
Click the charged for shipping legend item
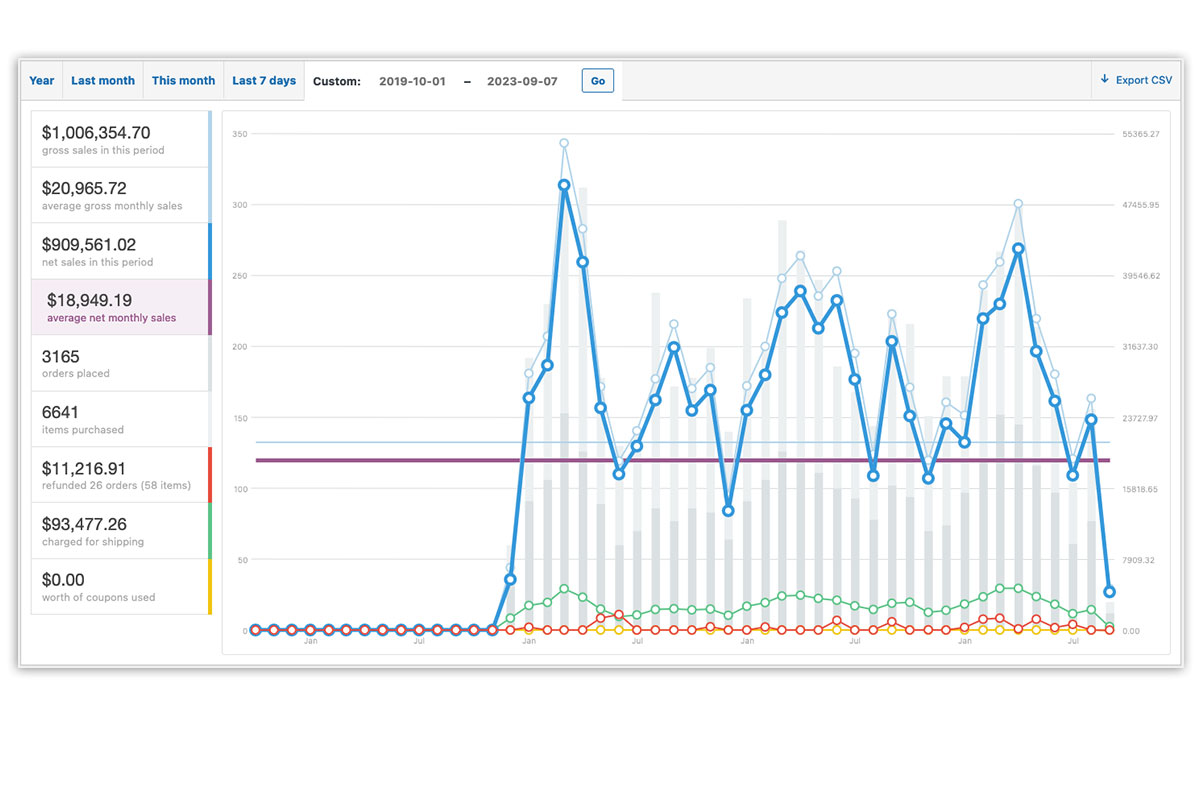coord(120,531)
